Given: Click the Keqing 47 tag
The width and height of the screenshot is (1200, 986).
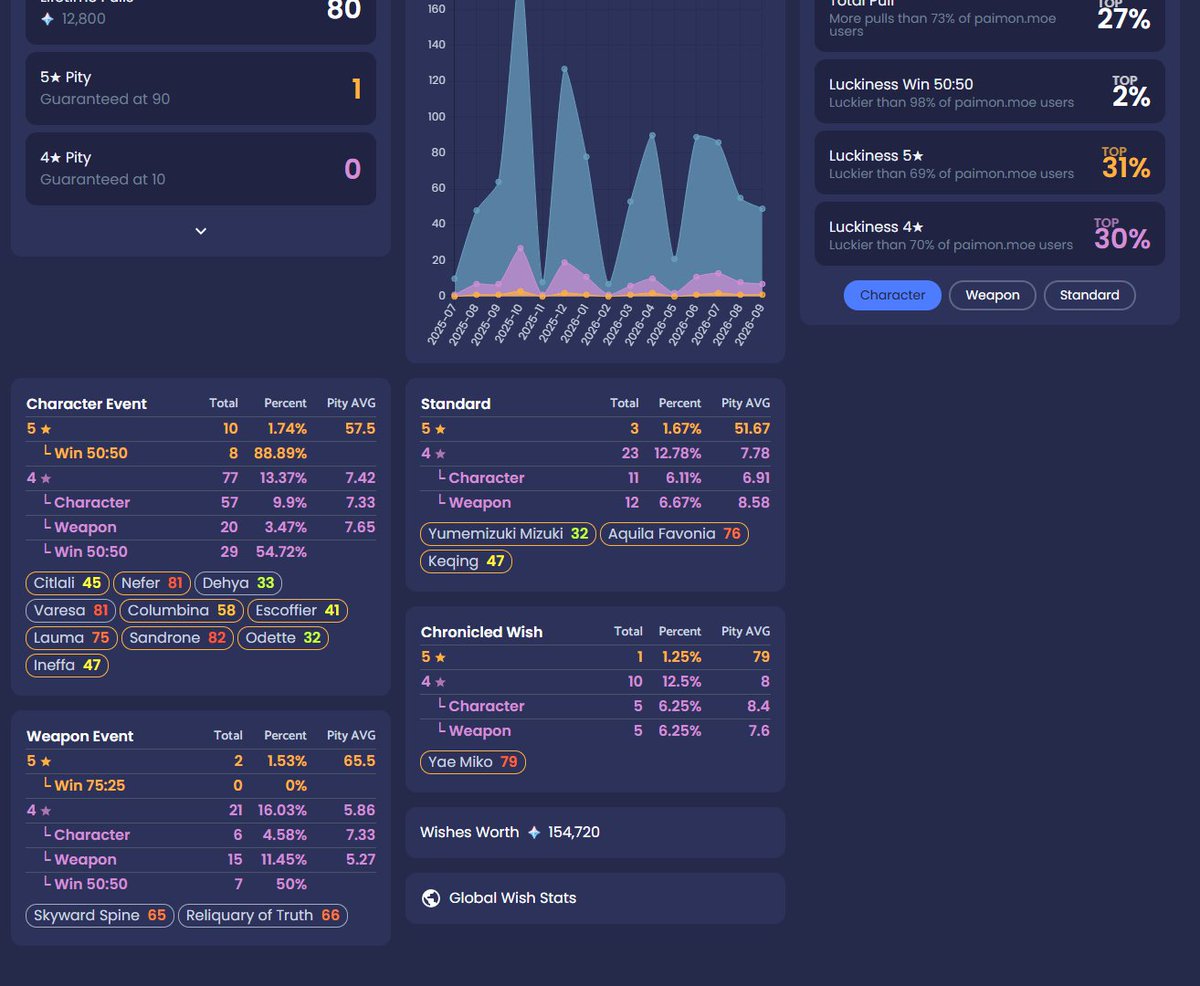Looking at the screenshot, I should point(466,562).
